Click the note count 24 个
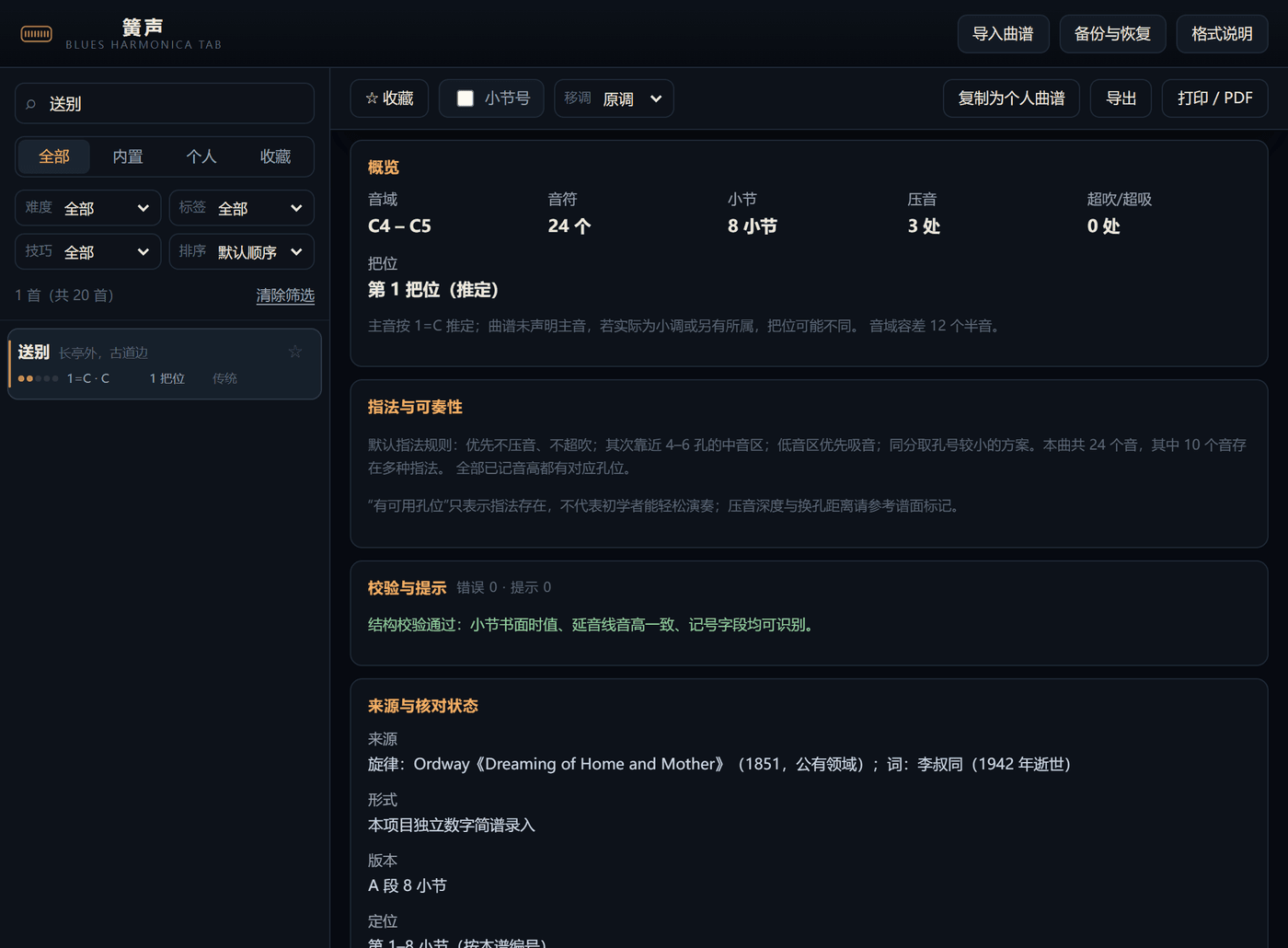 (x=569, y=226)
